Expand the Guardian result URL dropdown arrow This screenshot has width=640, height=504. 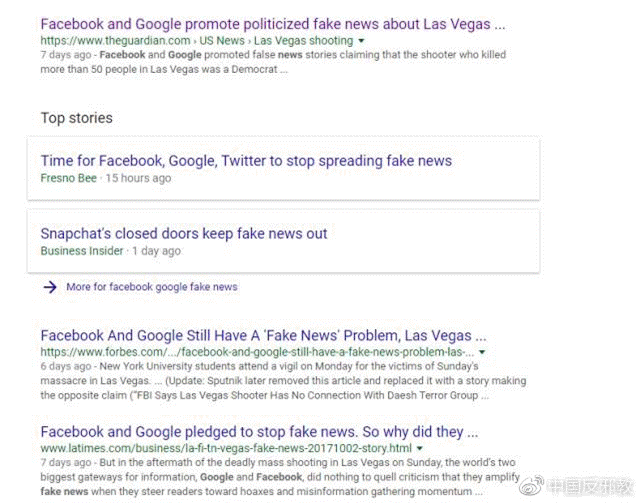point(361,41)
